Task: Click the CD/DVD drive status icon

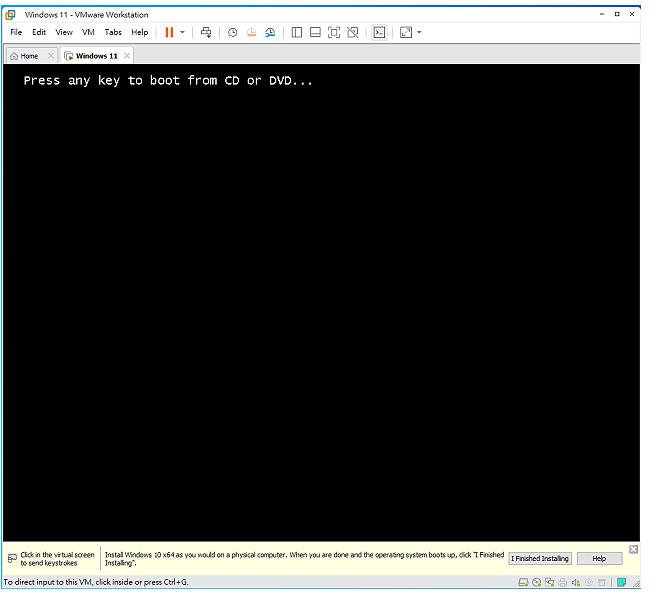Action: click(537, 582)
